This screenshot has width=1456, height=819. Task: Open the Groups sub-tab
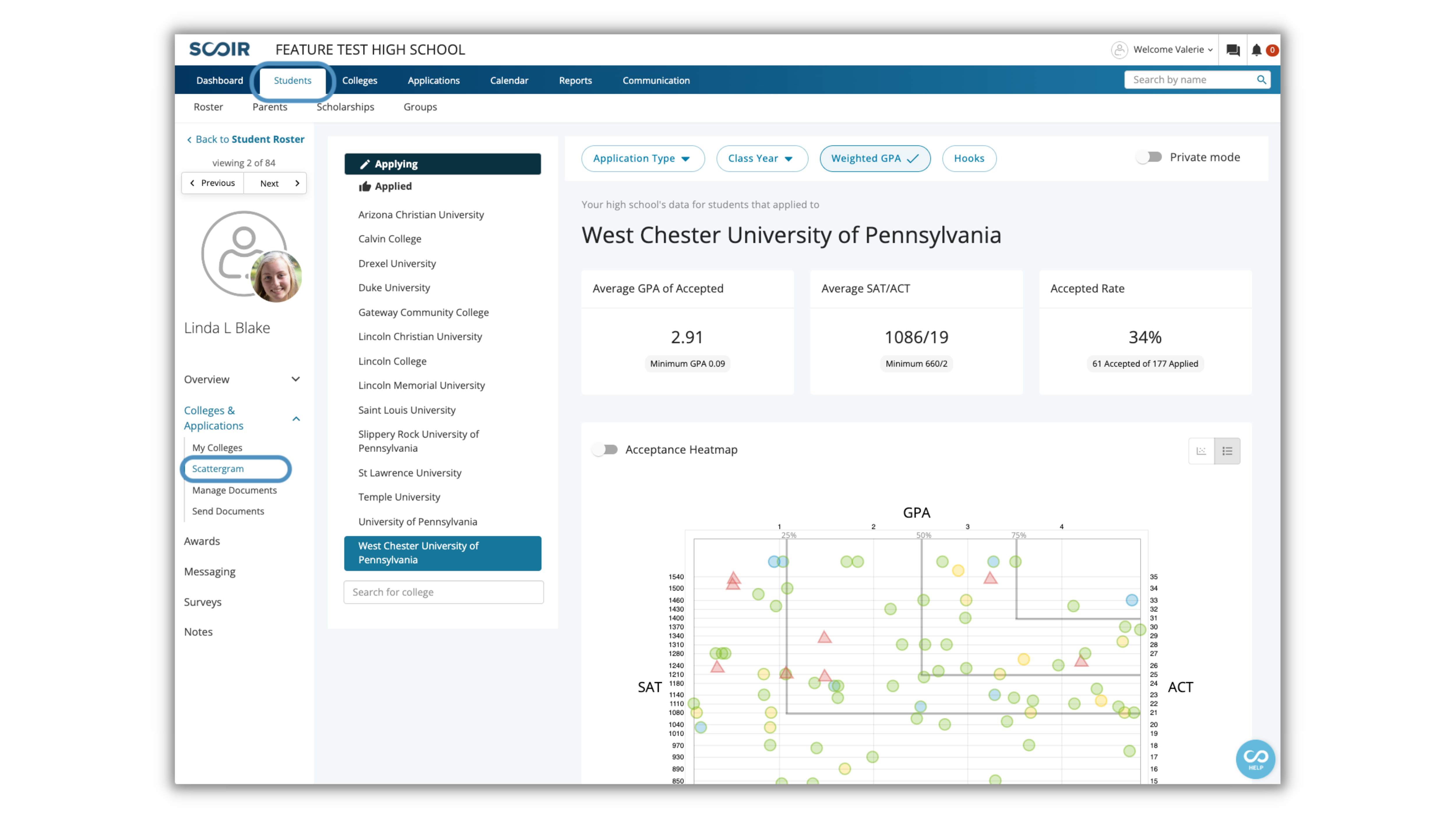[420, 107]
